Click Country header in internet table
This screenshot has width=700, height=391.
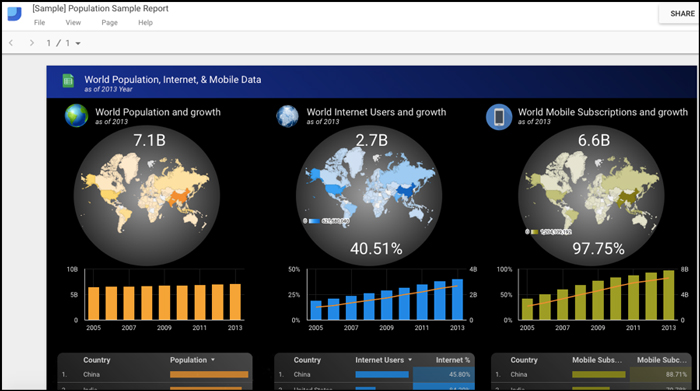(x=307, y=360)
